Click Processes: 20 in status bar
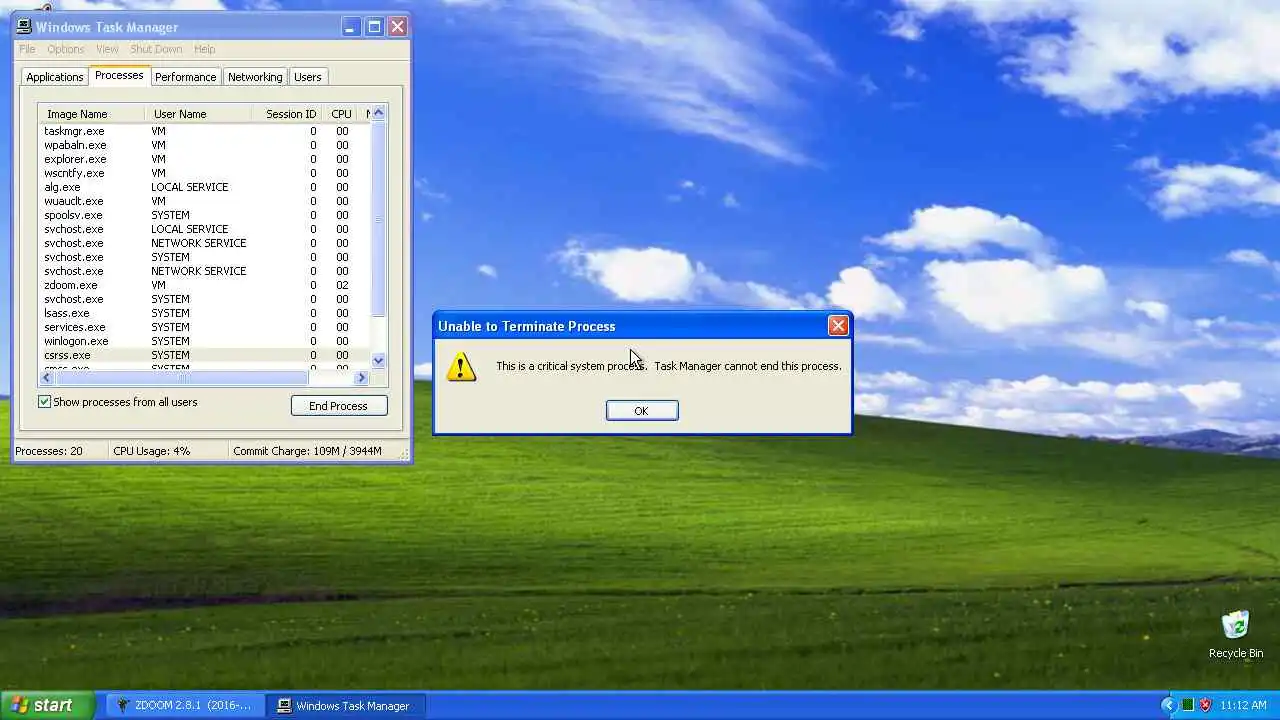Screen dimensions: 1280x720 point(49,451)
